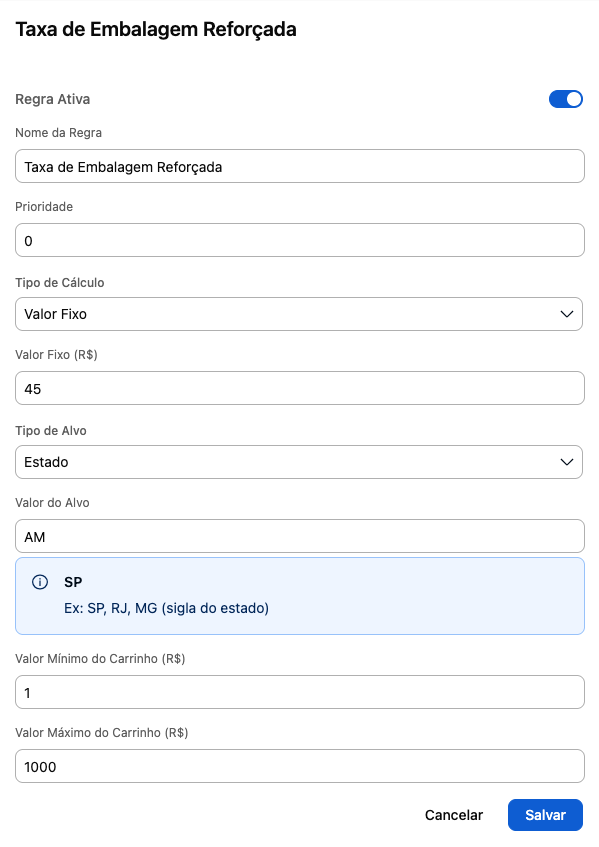Viewport: 599px width, 847px height.
Task: Select the Valor Máximo do Carrinho field
Action: click(300, 766)
